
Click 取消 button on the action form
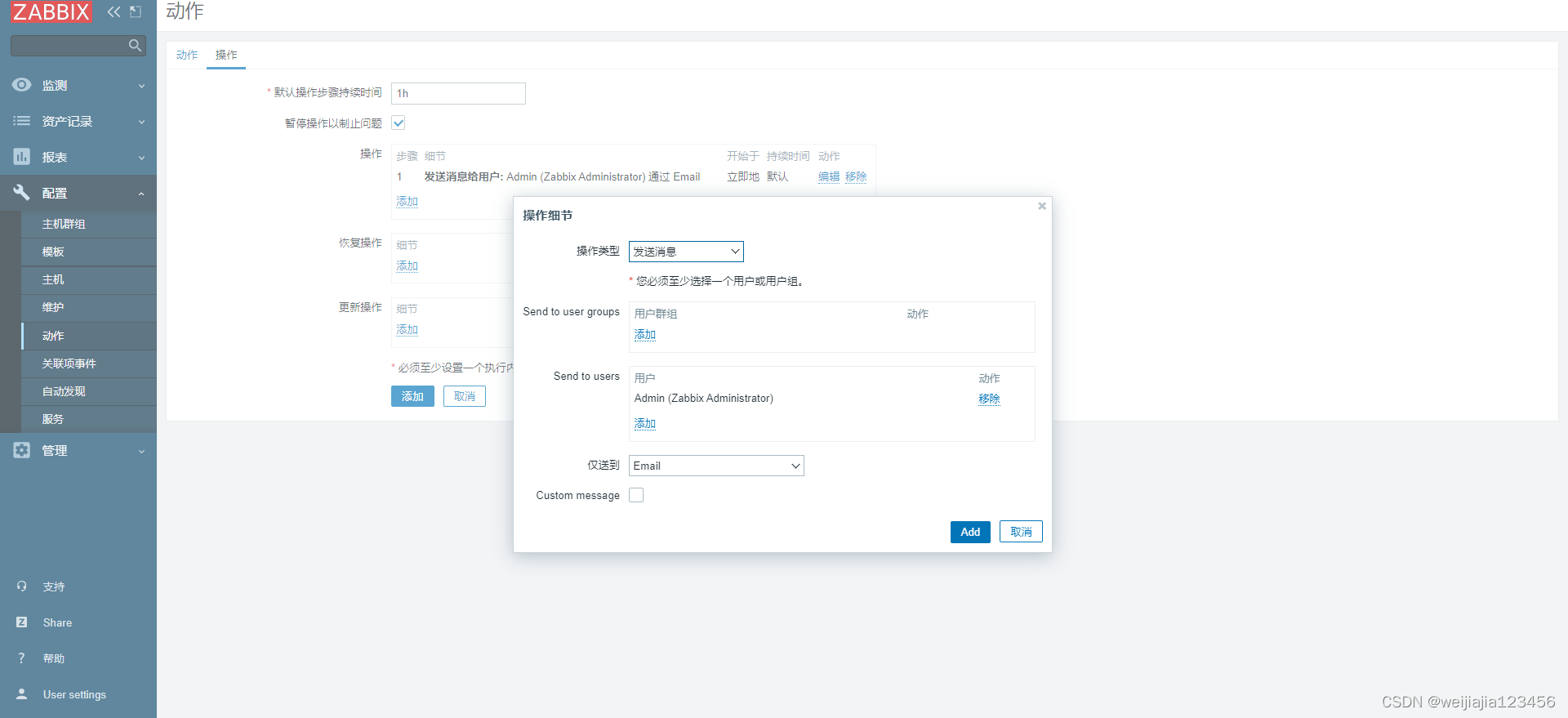pyautogui.click(x=465, y=396)
